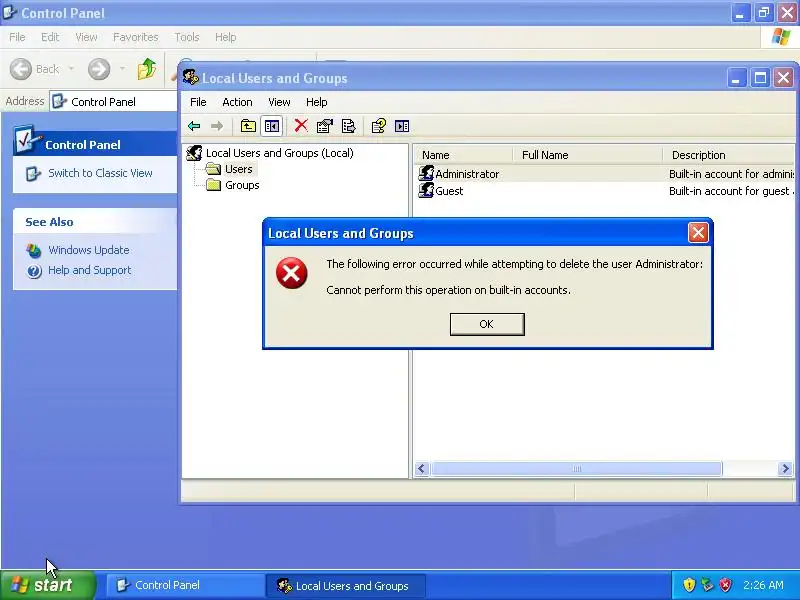The height and width of the screenshot is (600, 800).
Task: Open File menu in Local Users and Groups
Action: tap(198, 102)
